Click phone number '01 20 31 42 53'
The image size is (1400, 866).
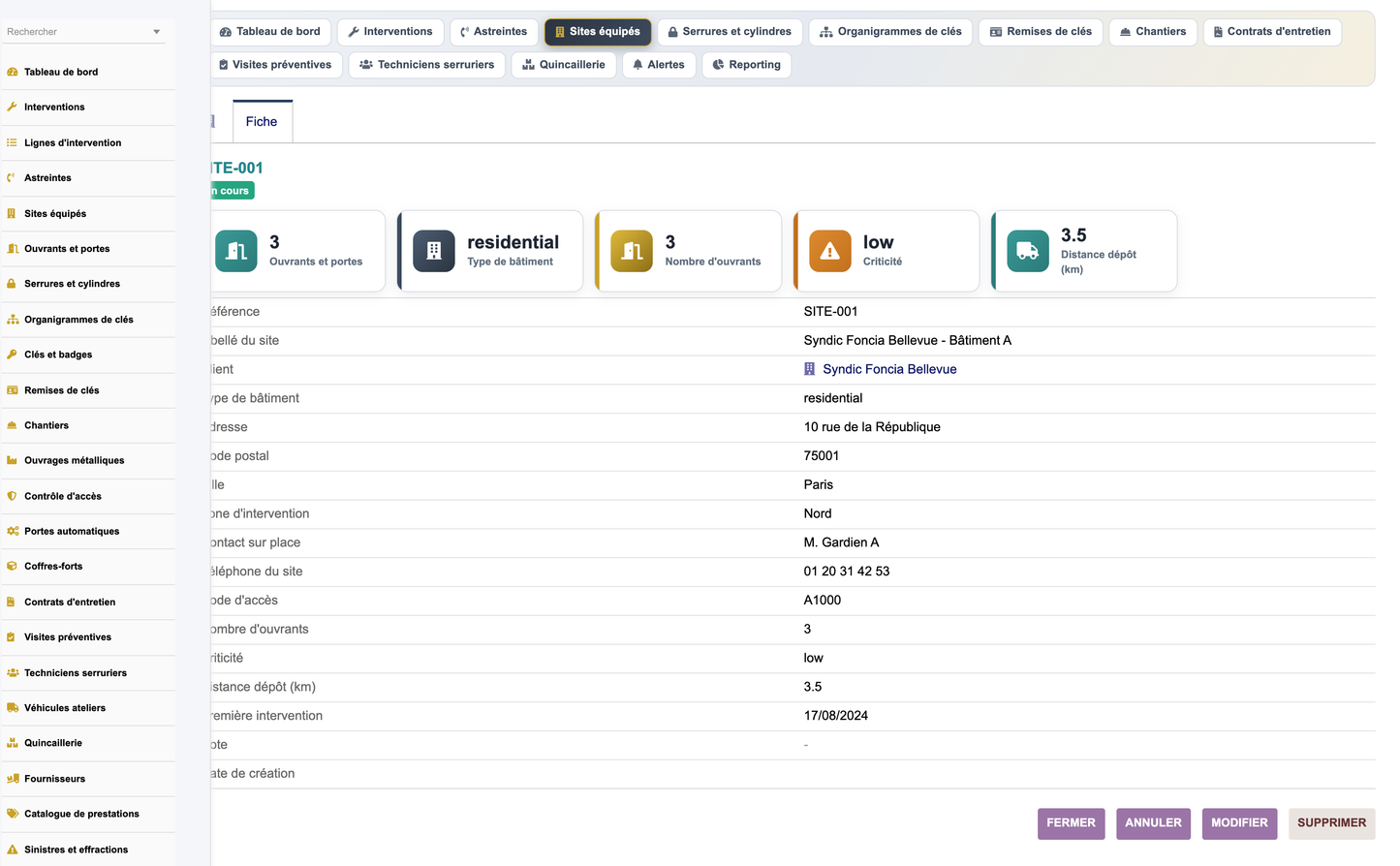[847, 572]
